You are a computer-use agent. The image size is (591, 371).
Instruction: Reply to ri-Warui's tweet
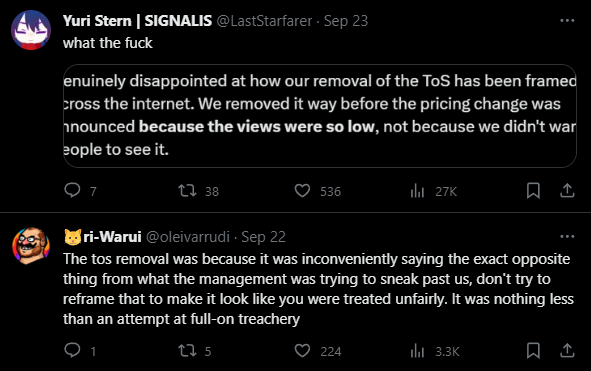(72, 351)
